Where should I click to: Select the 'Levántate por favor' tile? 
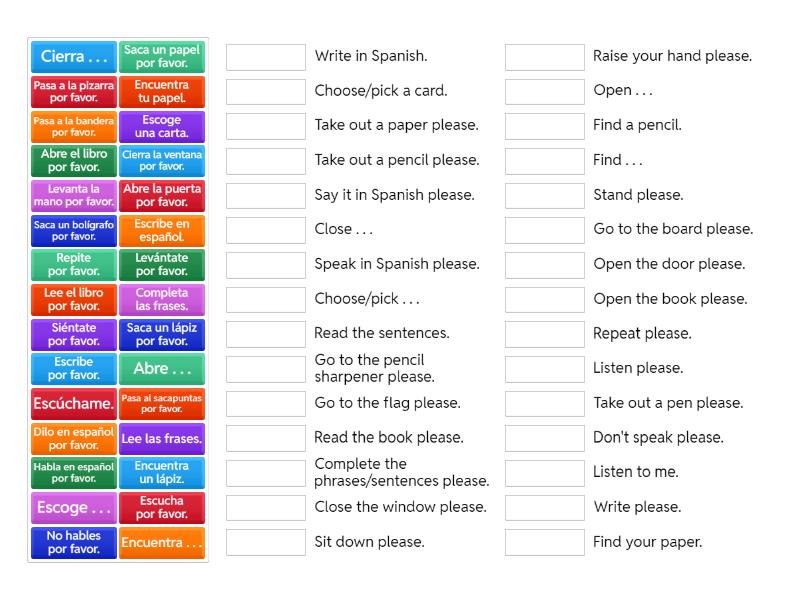(x=161, y=265)
